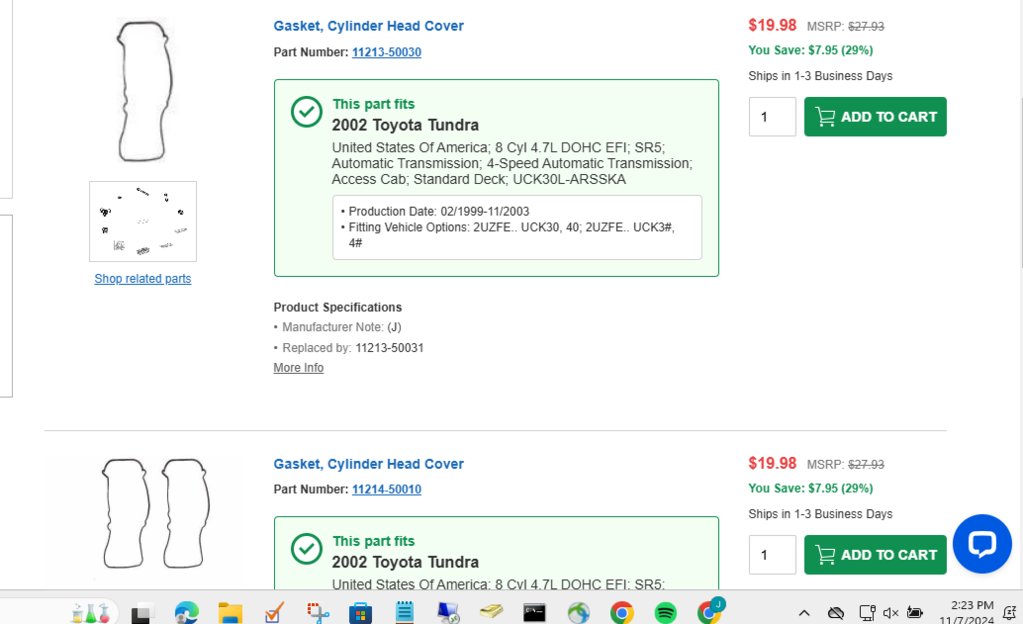This screenshot has width=1023, height=624.
Task: Click Replaced by: 11213-50031 text
Action: tap(353, 348)
